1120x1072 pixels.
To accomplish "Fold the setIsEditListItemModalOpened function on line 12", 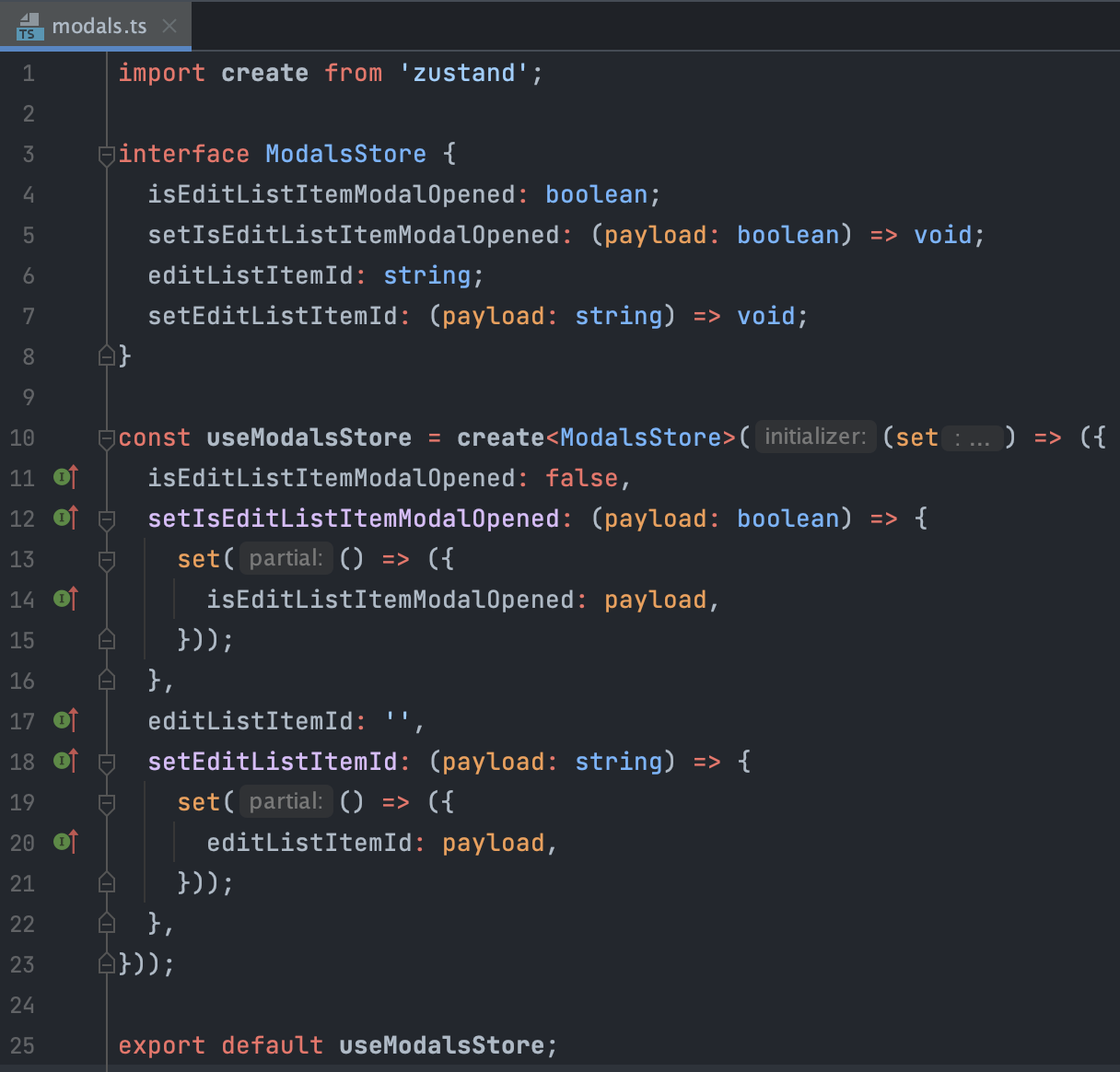I will point(107,519).
